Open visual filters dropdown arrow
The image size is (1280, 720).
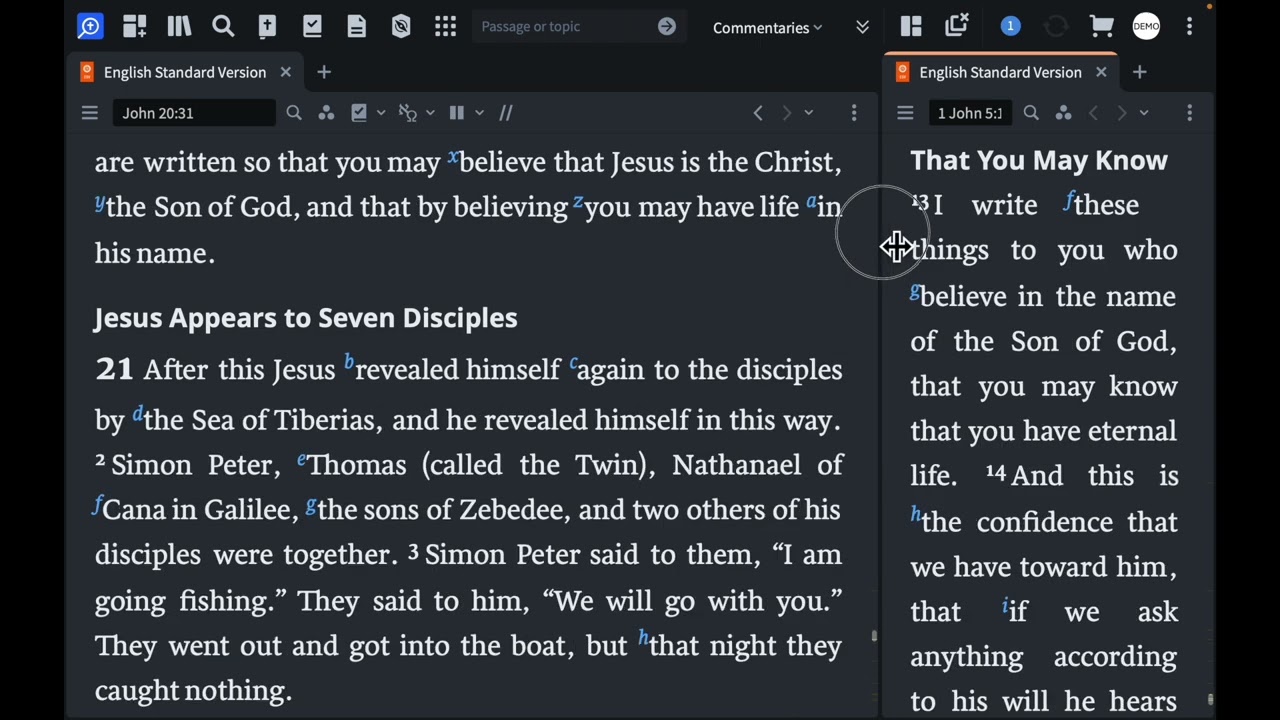(x=381, y=113)
